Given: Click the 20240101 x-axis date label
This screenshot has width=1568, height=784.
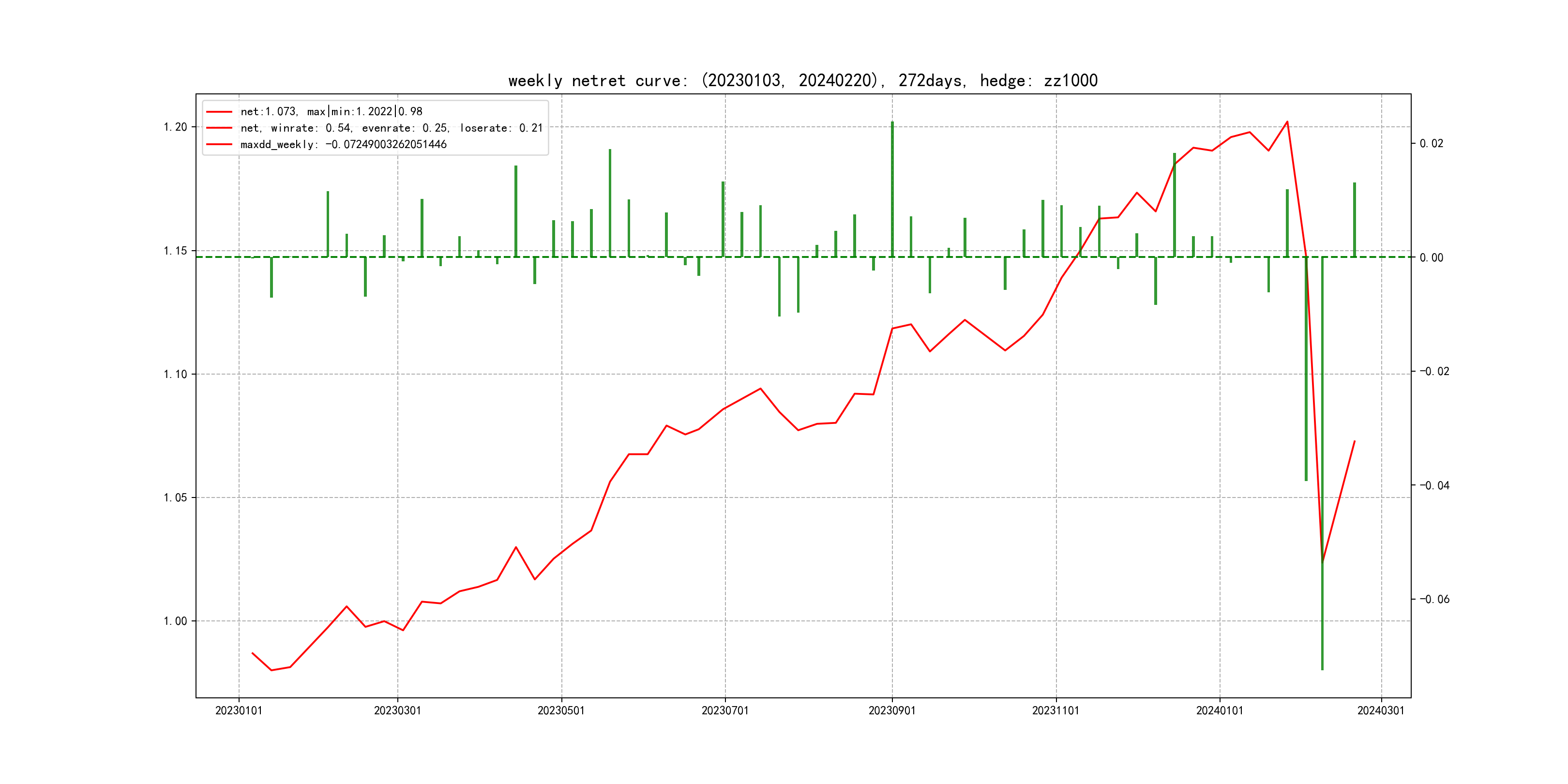Looking at the screenshot, I should click(x=1219, y=710).
